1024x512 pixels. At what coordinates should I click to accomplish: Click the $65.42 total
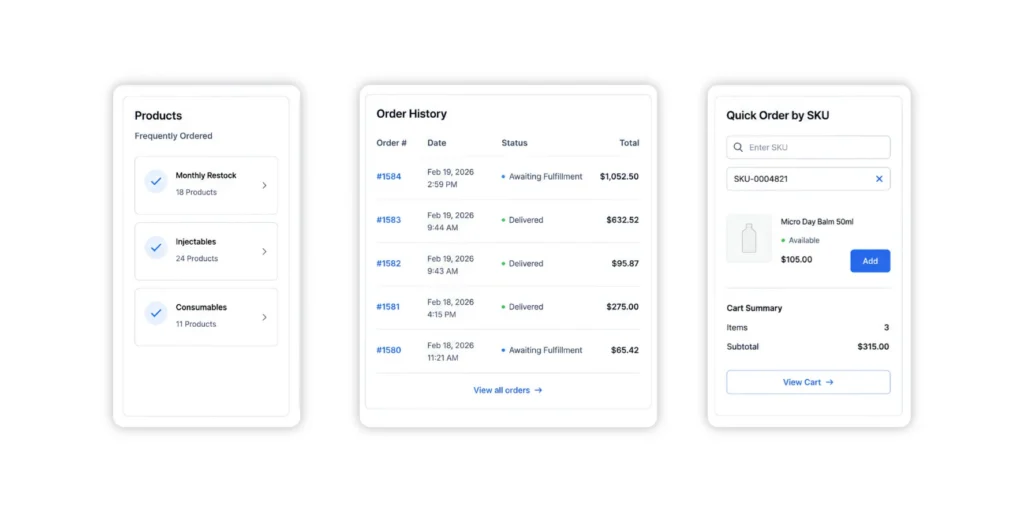click(625, 350)
